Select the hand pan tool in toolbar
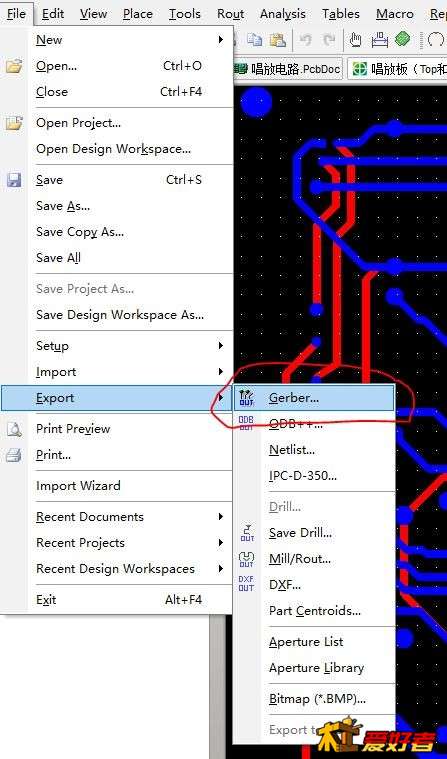The image size is (447, 759). [x=355, y=40]
